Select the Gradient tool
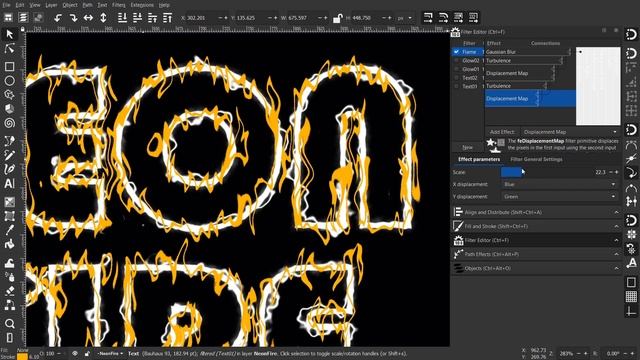 [x=9, y=202]
